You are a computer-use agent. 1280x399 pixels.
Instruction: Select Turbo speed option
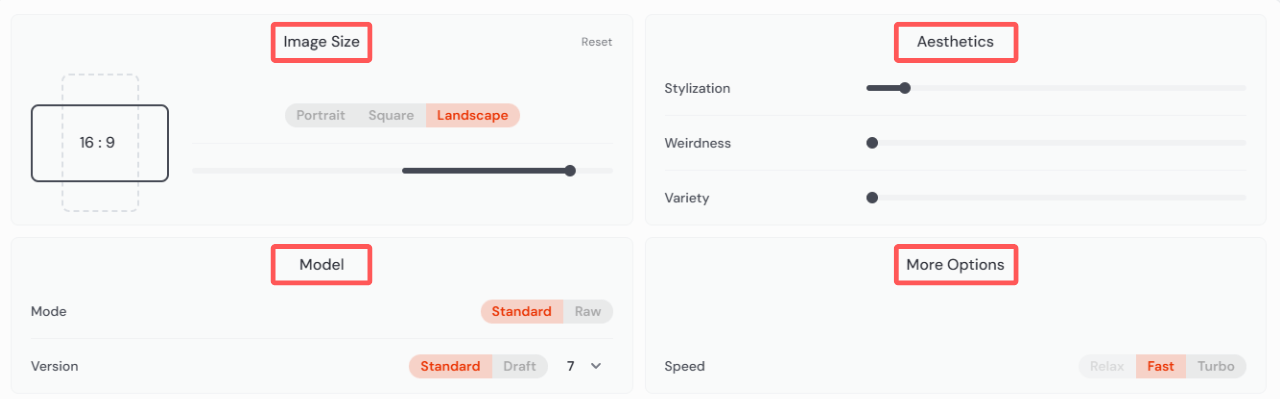[1216, 366]
